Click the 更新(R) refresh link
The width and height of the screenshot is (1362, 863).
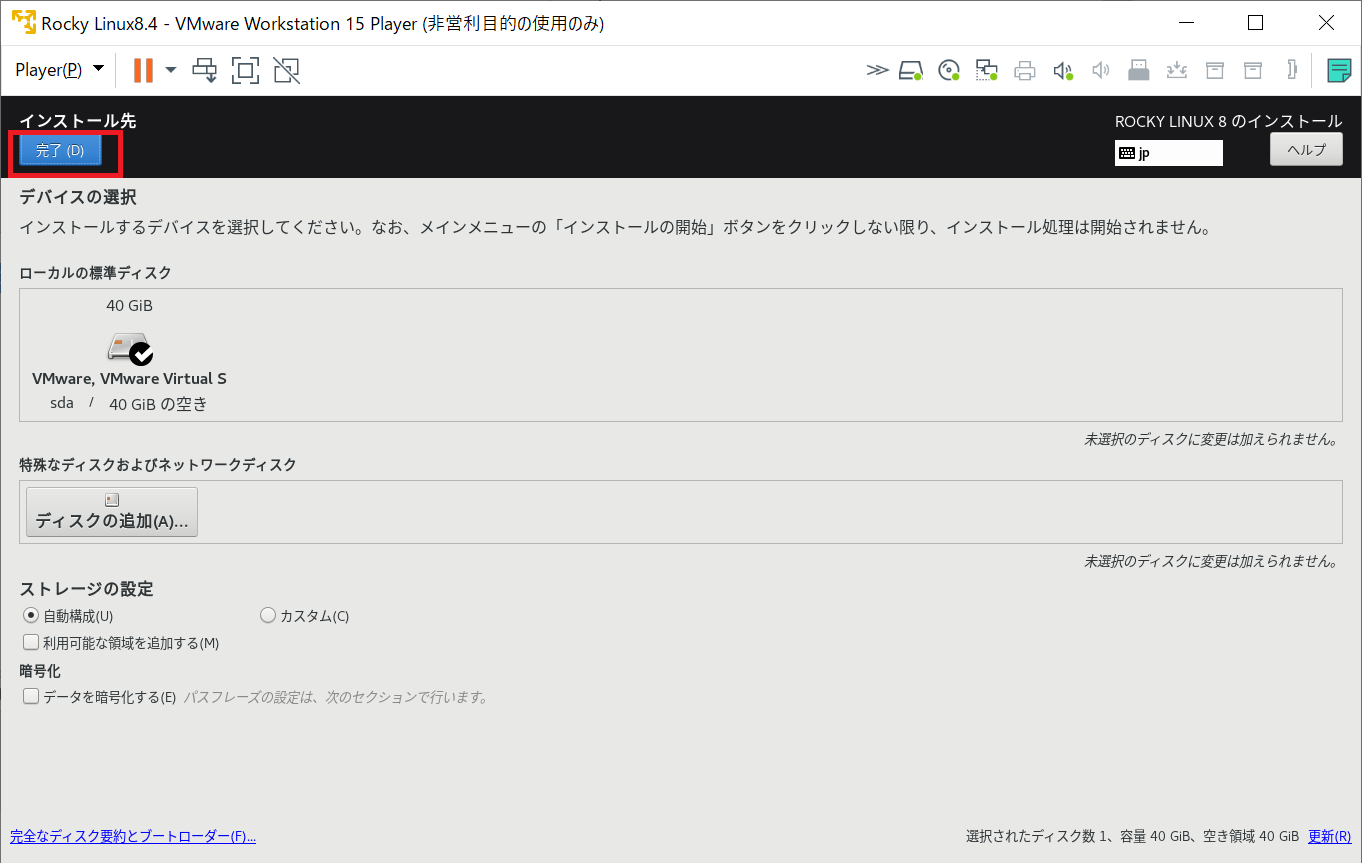click(x=1329, y=836)
